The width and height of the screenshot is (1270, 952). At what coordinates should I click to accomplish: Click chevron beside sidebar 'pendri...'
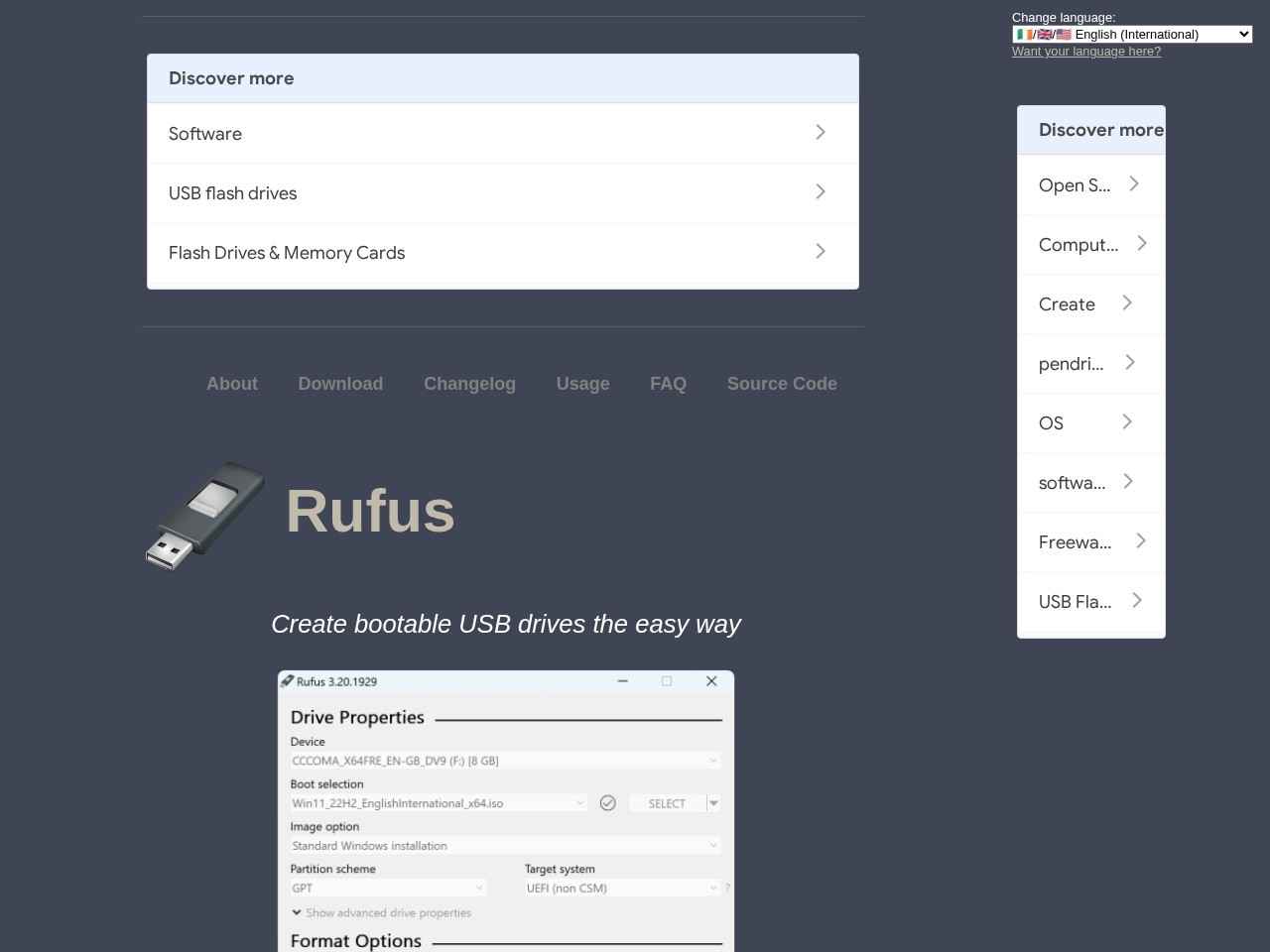pos(1130,362)
